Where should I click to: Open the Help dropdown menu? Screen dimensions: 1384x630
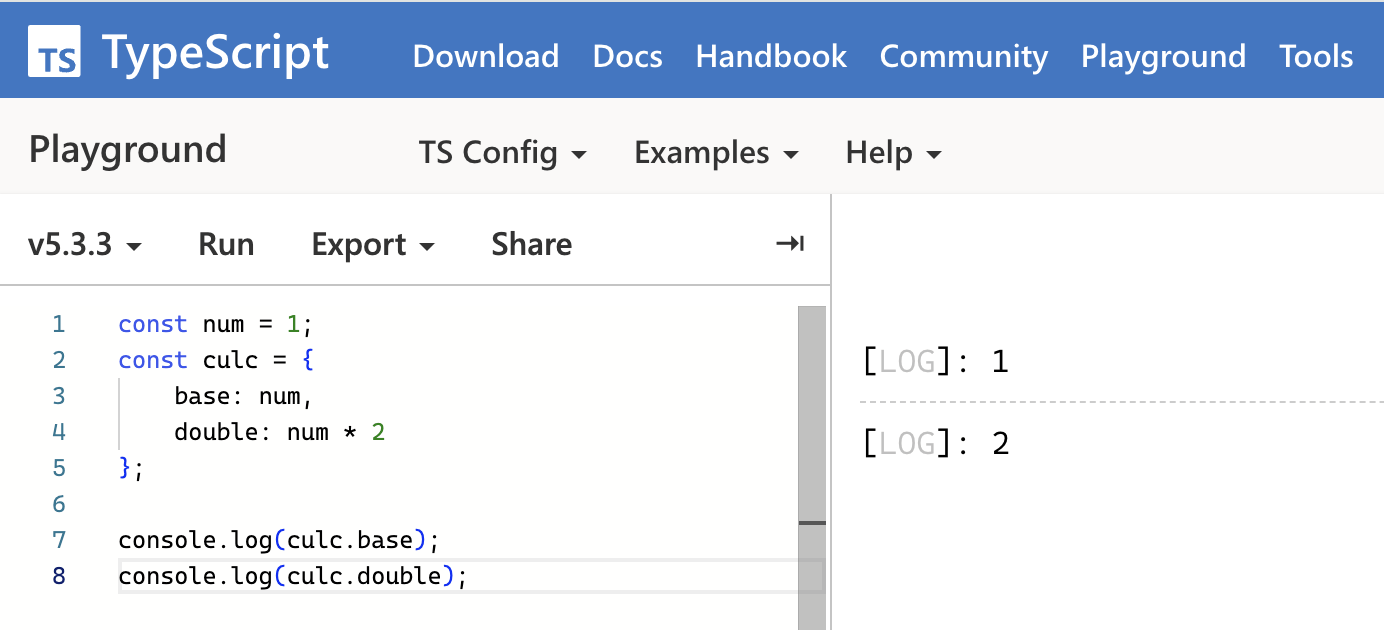click(x=894, y=153)
